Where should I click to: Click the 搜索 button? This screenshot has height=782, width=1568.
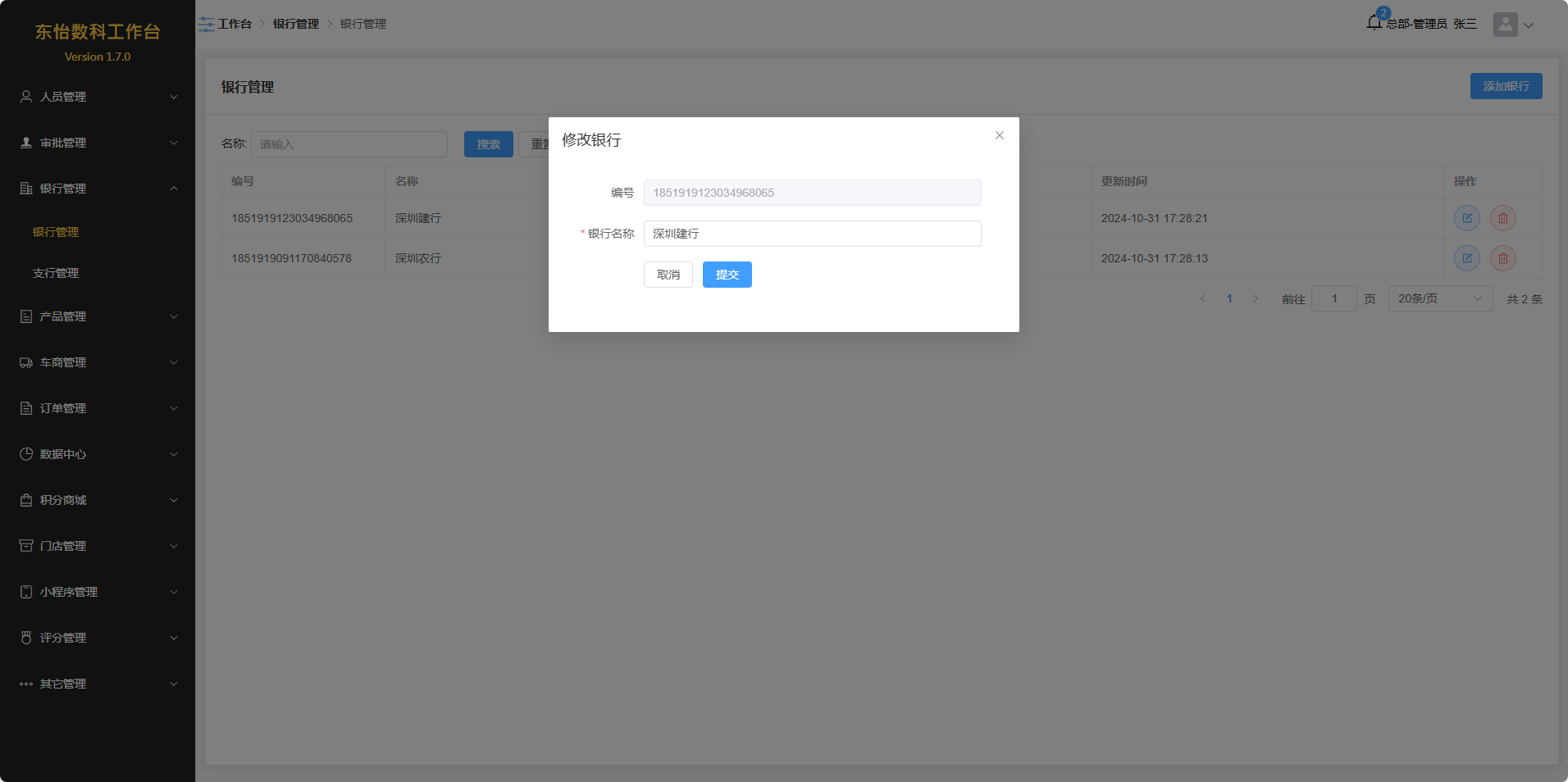coord(488,144)
